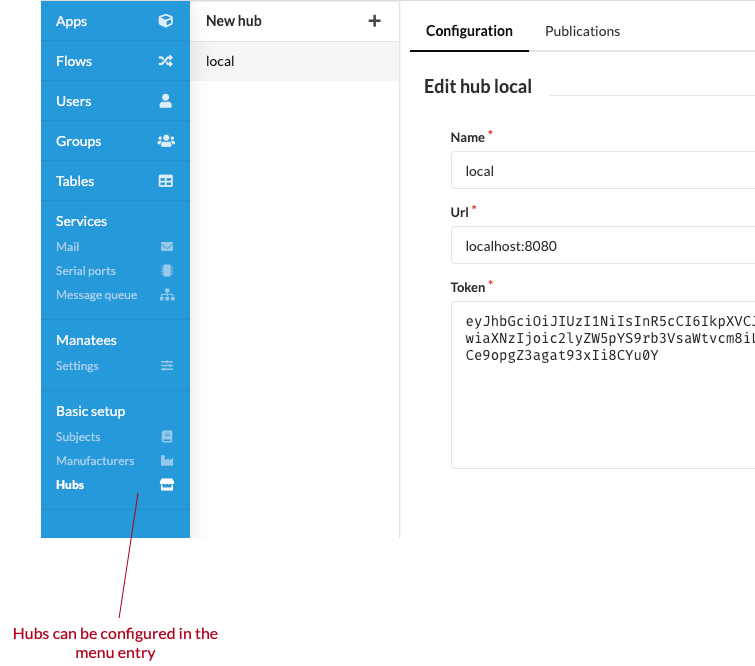This screenshot has width=755, height=666.
Task: Open the Serial ports entry
Action: pyautogui.click(x=116, y=271)
